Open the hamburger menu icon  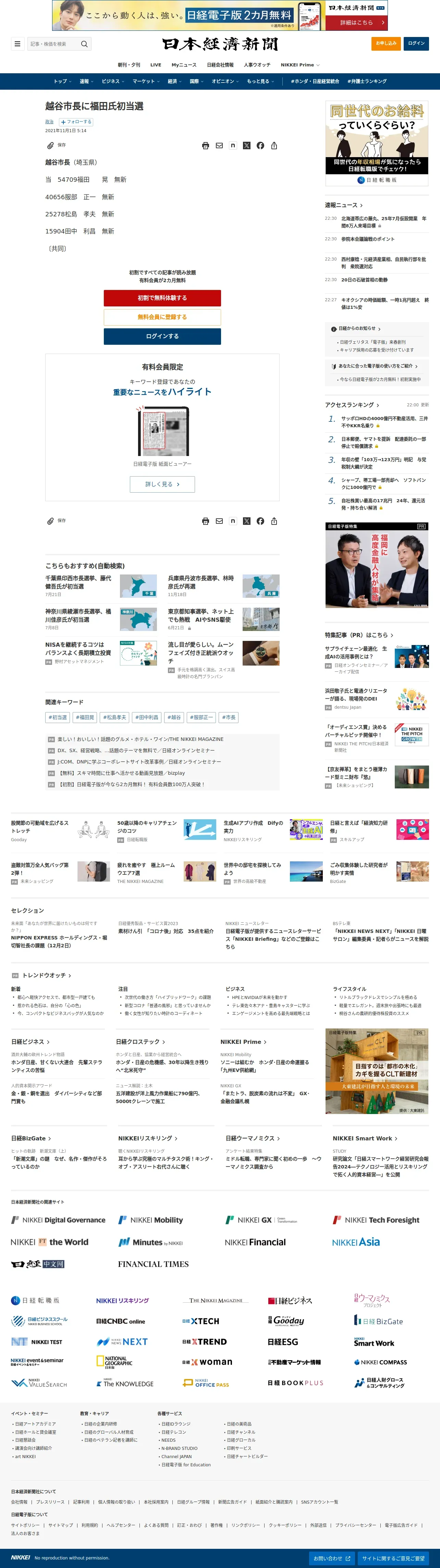coord(17,44)
